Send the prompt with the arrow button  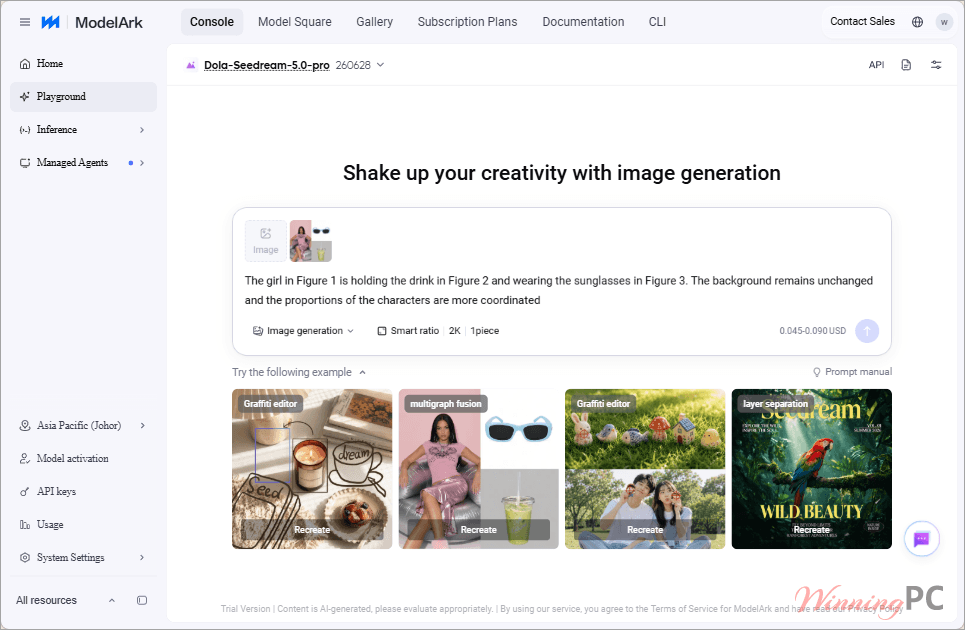pyautogui.click(x=867, y=331)
